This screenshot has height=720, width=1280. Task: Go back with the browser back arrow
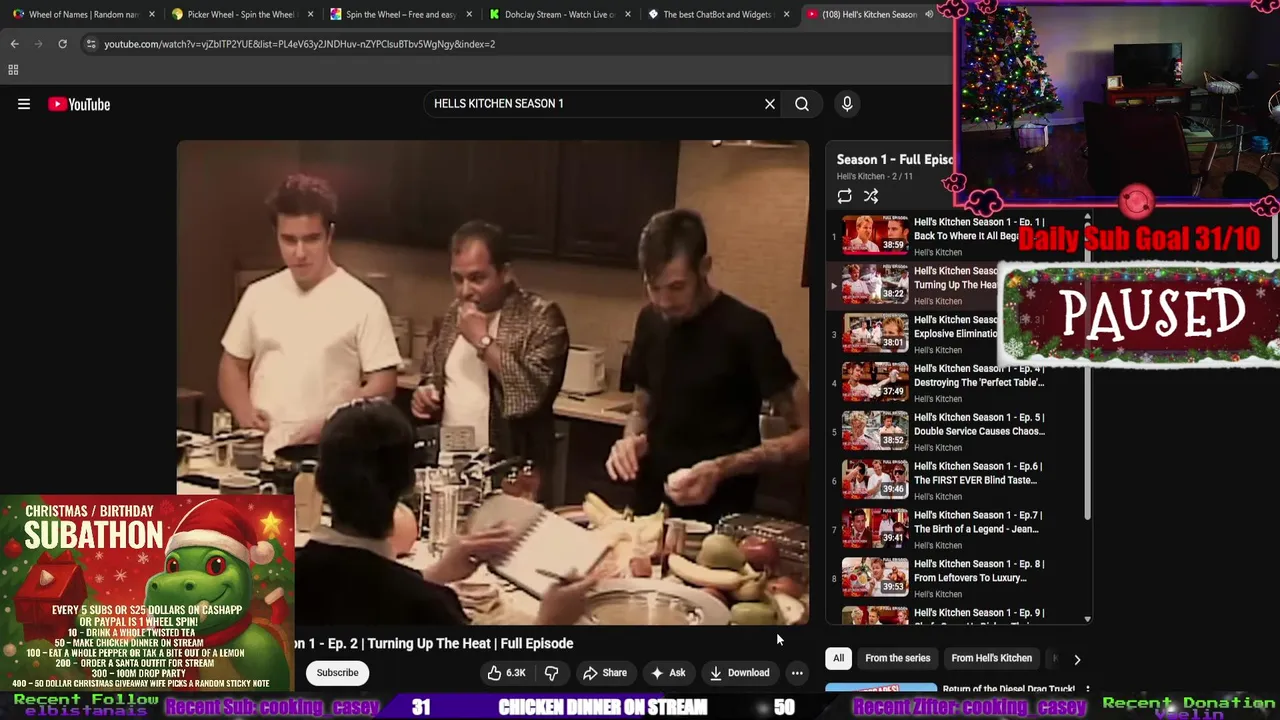pyautogui.click(x=14, y=44)
